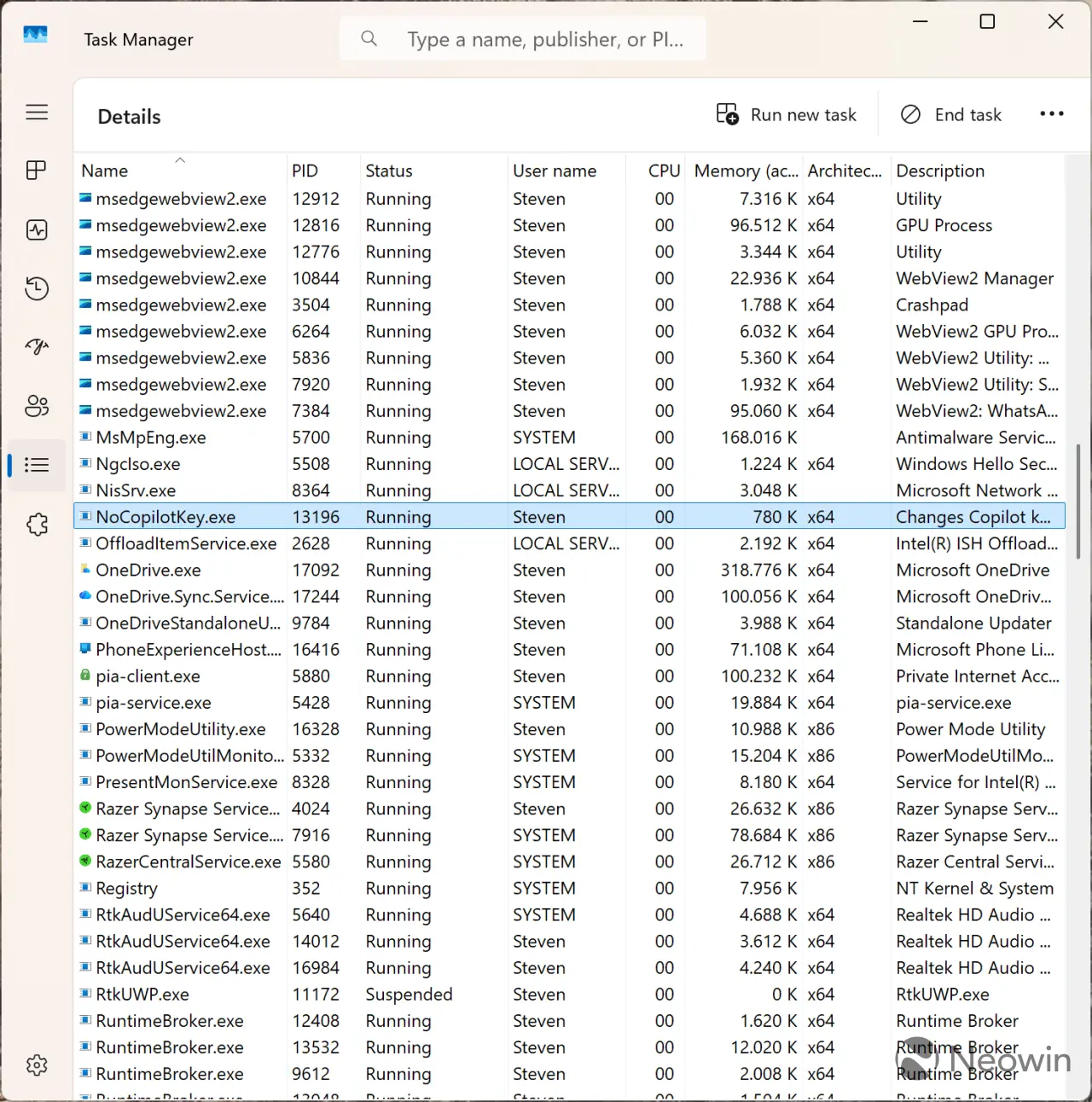The width and height of the screenshot is (1092, 1102).
Task: Click the icon beside NgcIso.exe
Action: click(85, 463)
